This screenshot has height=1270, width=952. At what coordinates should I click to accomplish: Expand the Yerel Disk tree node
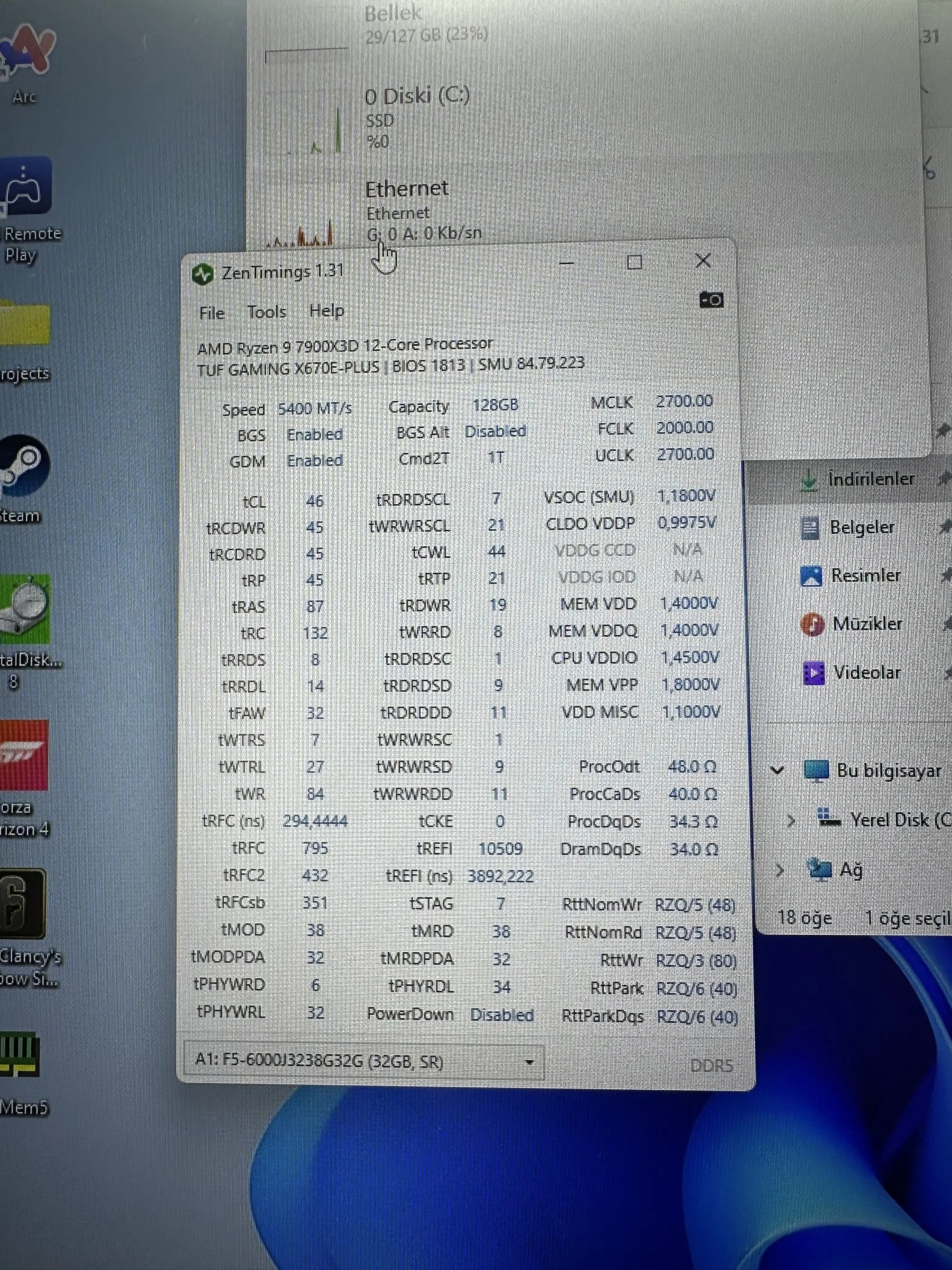point(791,821)
